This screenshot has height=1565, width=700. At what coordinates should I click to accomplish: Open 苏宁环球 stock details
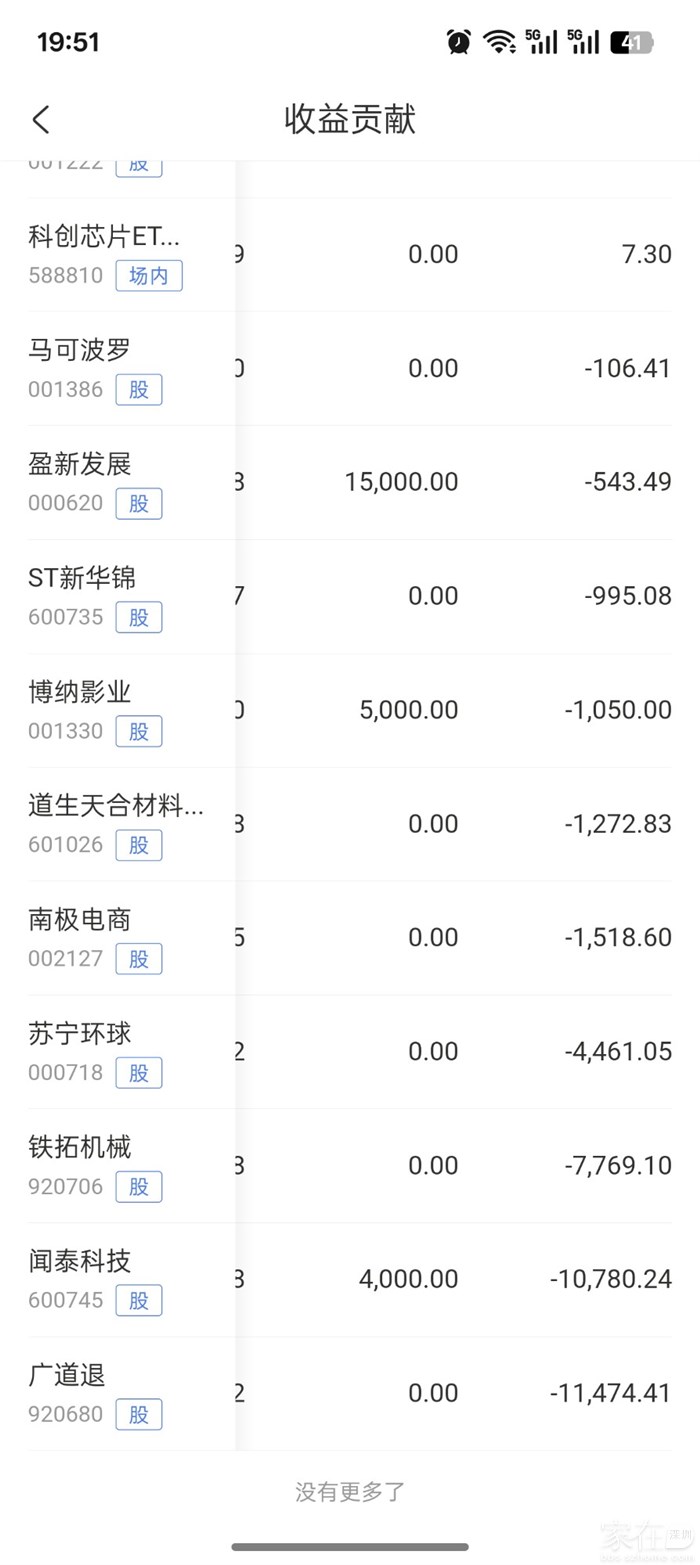(80, 1034)
